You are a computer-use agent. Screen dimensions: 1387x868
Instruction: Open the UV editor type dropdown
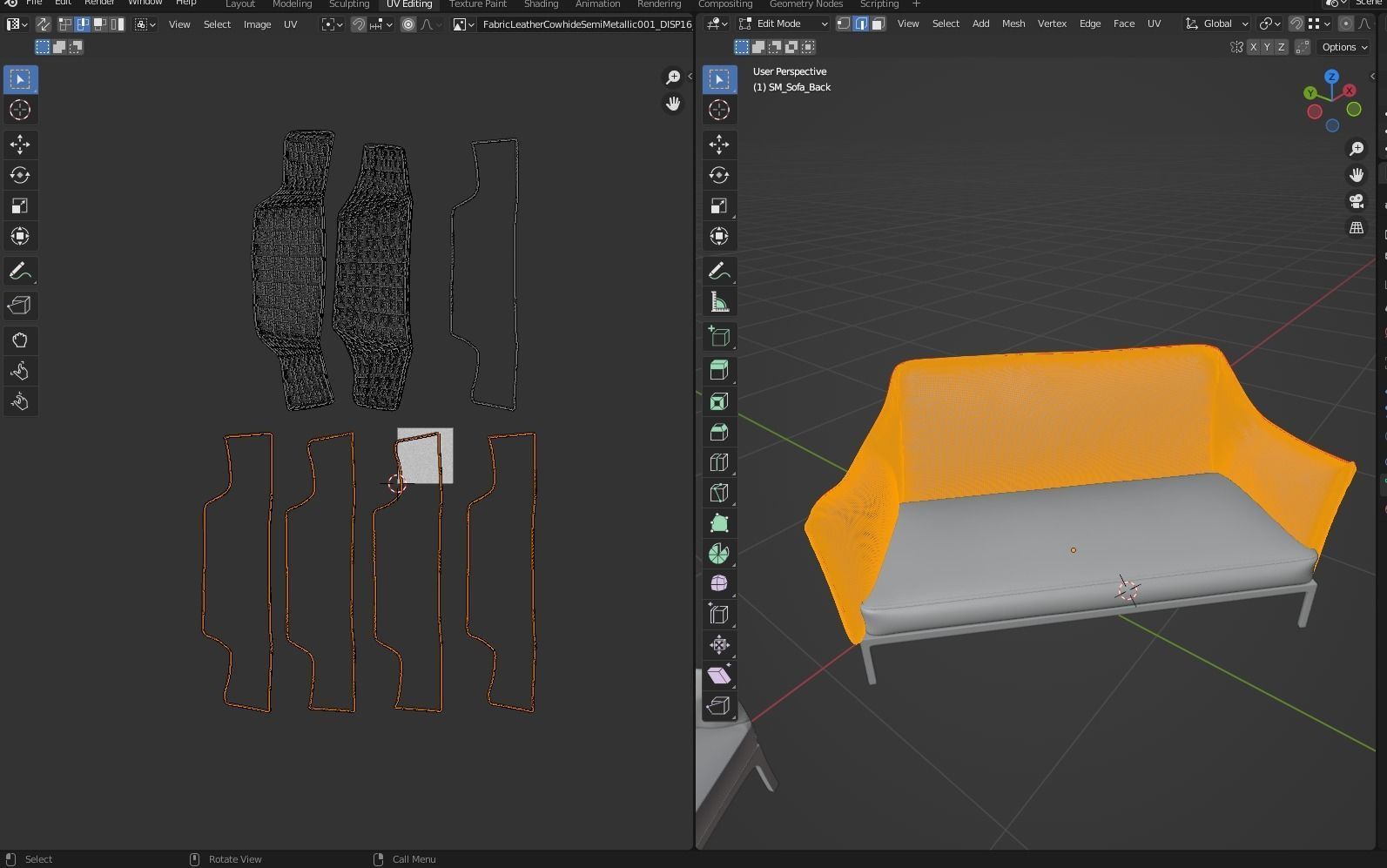coord(17,24)
